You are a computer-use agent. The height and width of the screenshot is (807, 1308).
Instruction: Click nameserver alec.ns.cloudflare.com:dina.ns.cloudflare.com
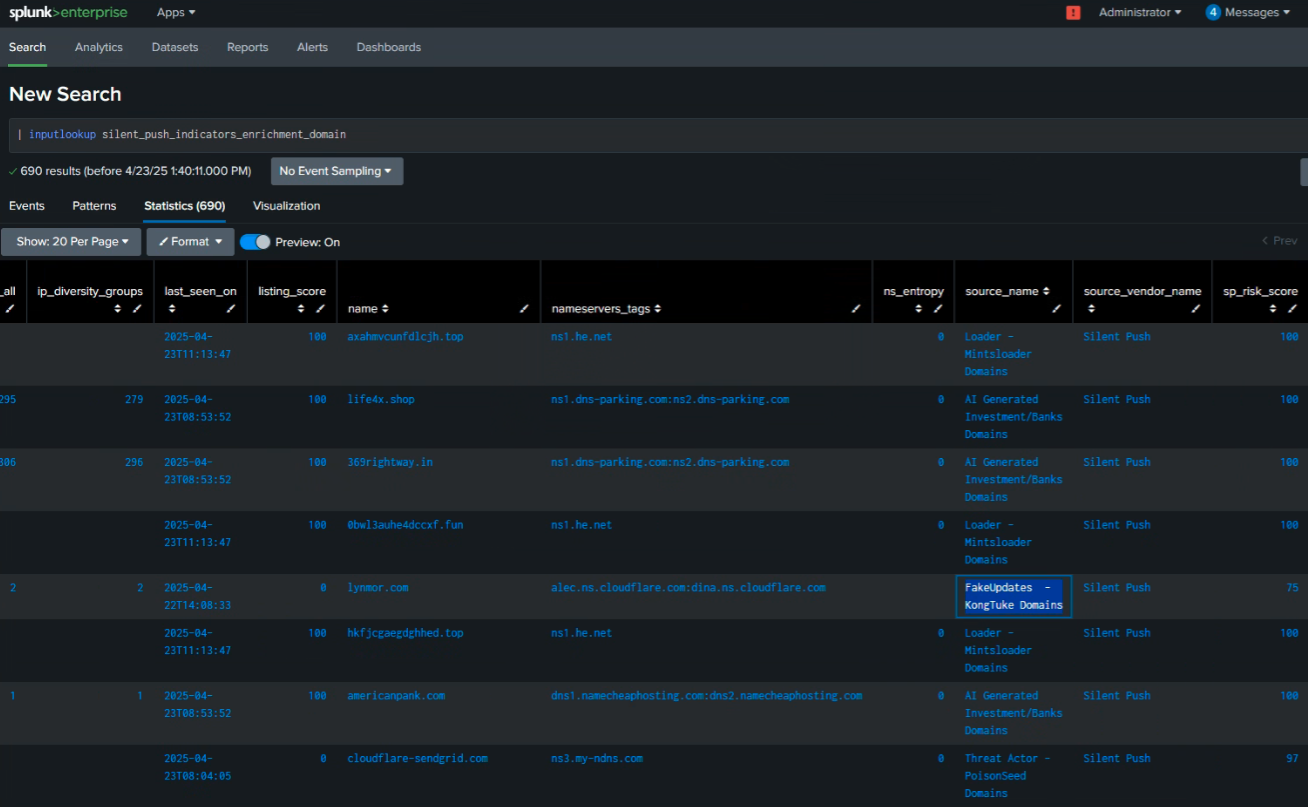[688, 588]
